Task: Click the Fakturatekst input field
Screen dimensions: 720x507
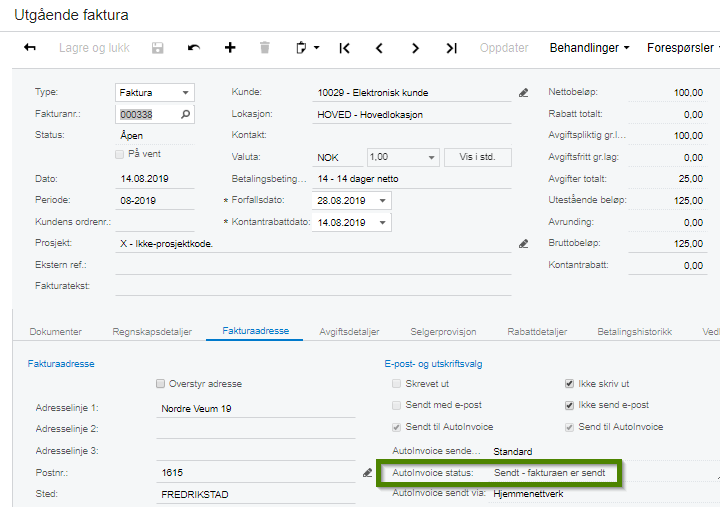Action: coord(313,286)
